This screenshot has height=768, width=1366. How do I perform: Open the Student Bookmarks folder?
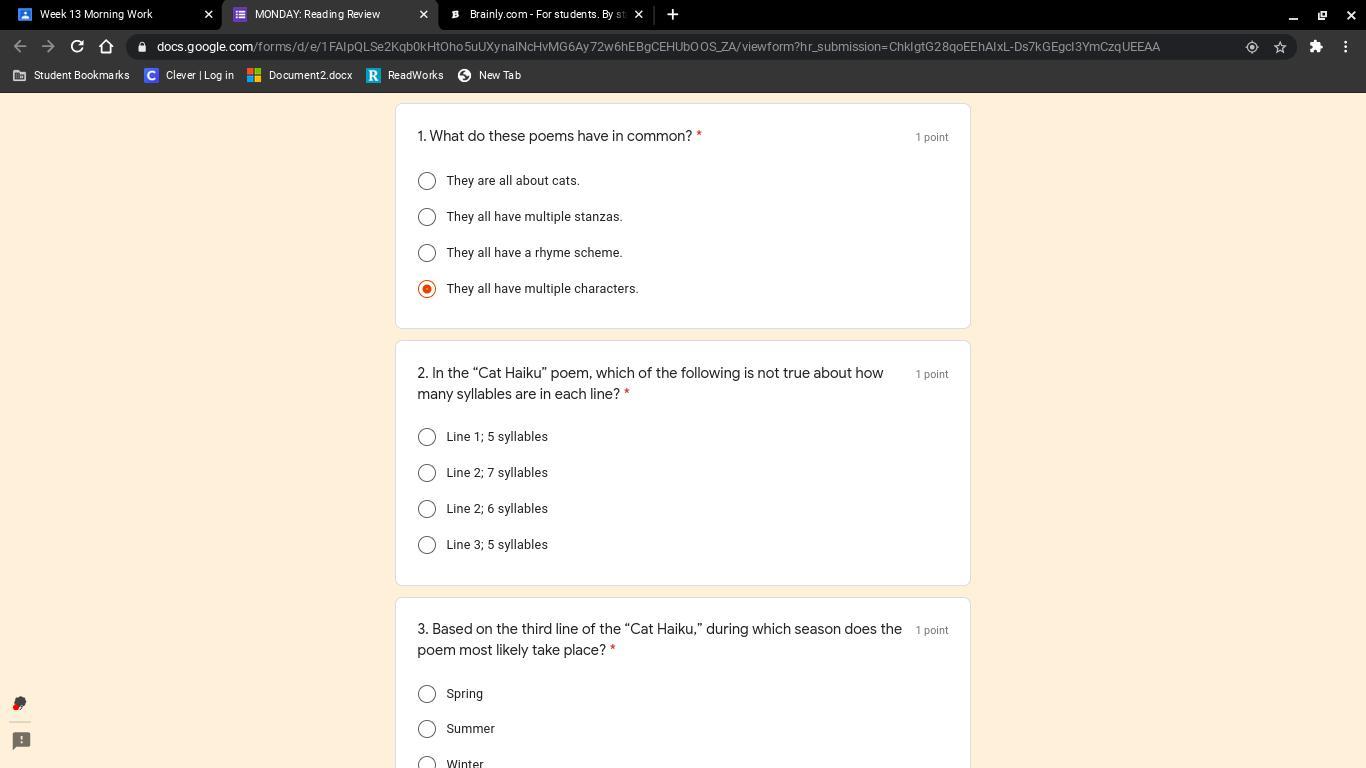click(x=71, y=75)
